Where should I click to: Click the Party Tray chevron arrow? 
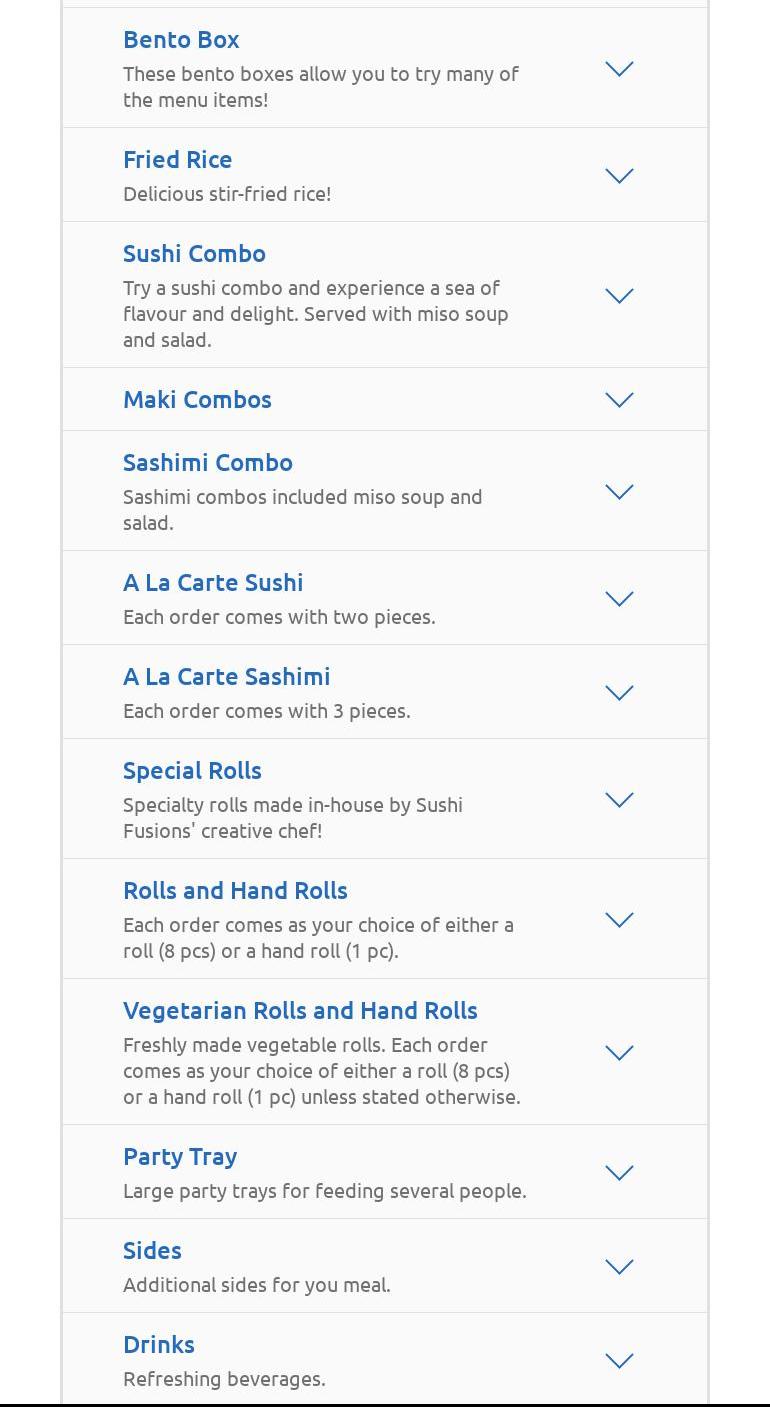point(620,1173)
